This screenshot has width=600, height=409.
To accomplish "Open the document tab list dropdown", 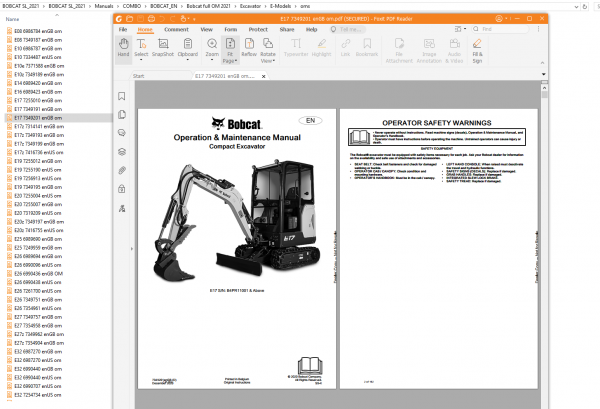I will click(x=543, y=74).
